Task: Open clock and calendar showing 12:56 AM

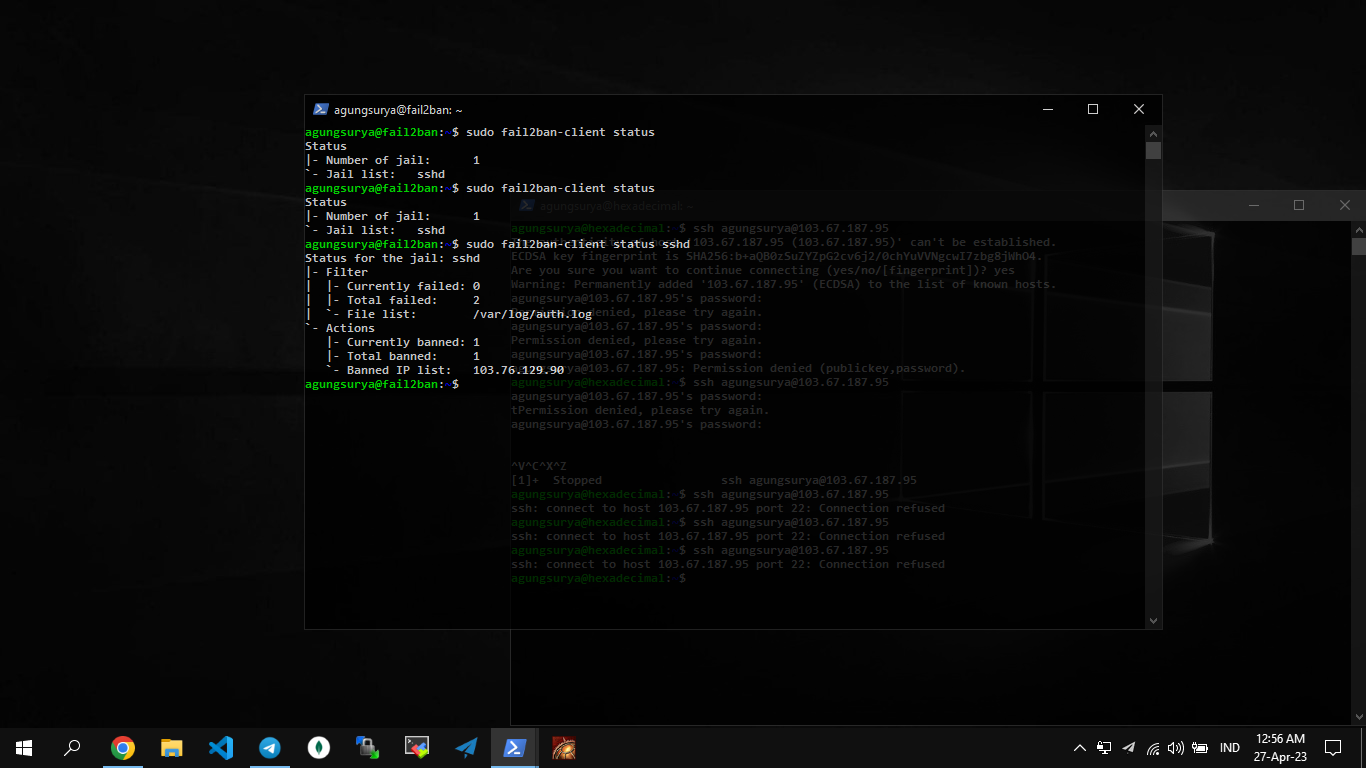Action: (x=1281, y=748)
